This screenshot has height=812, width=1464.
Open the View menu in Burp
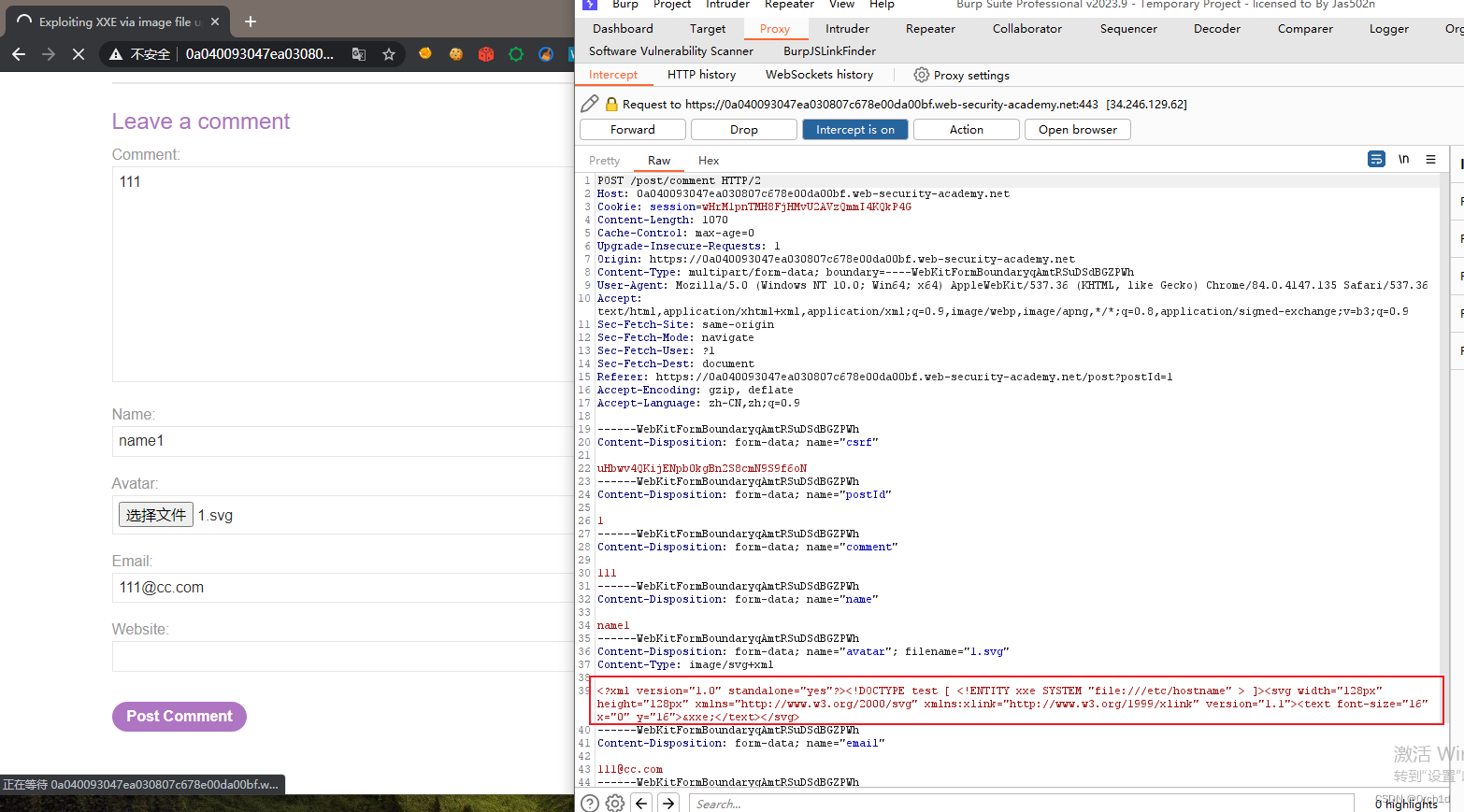click(841, 5)
